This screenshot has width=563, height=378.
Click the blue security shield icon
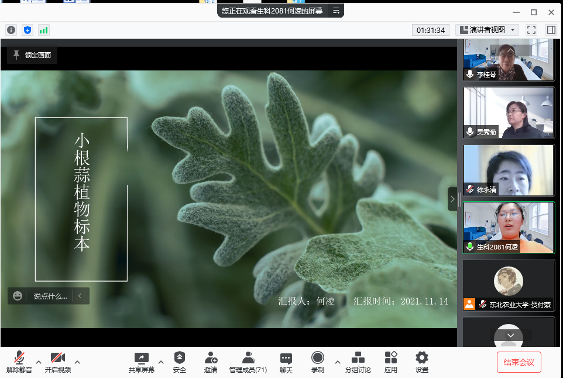point(28,30)
